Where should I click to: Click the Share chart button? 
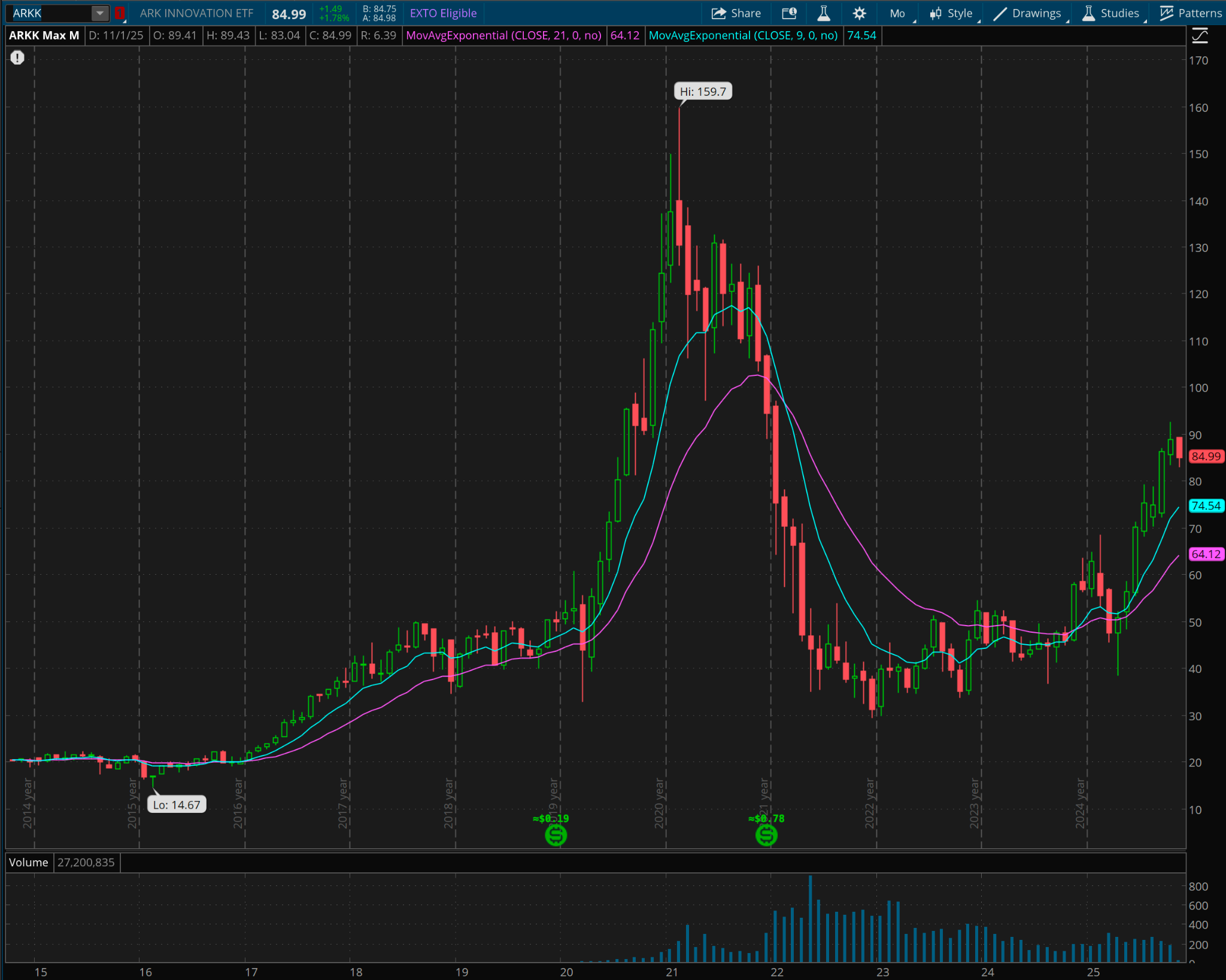(736, 13)
